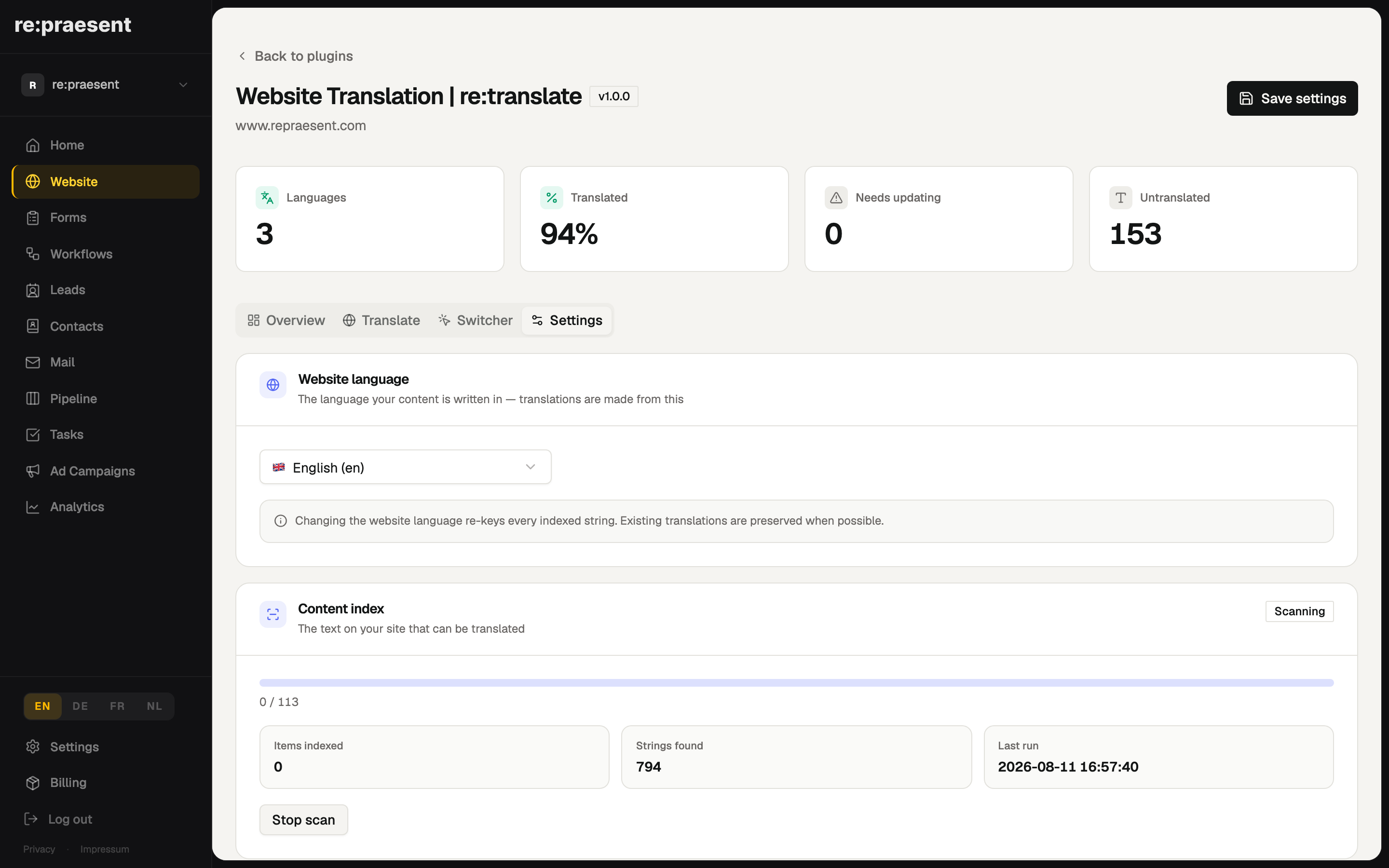This screenshot has width=1389, height=868.
Task: Click the Forms clipboard icon
Action: pyautogui.click(x=33, y=217)
